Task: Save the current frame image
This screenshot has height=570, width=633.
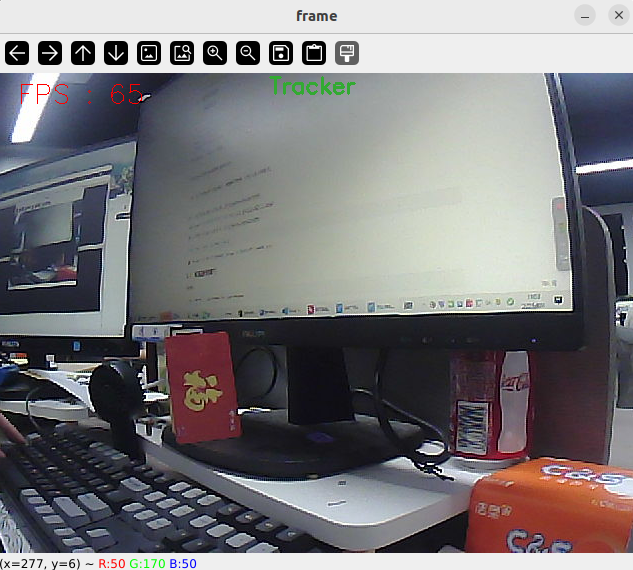Action: [281, 53]
